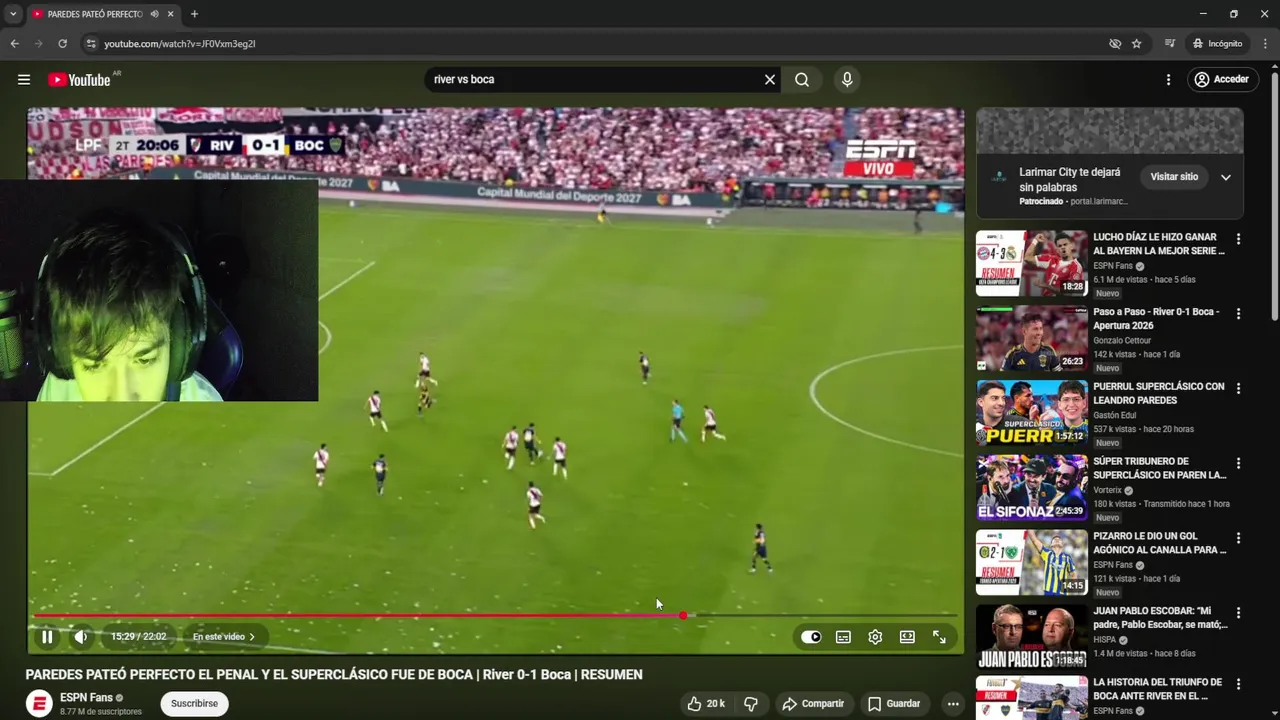This screenshot has height=720, width=1280.
Task: Reload the page
Action: (62, 44)
